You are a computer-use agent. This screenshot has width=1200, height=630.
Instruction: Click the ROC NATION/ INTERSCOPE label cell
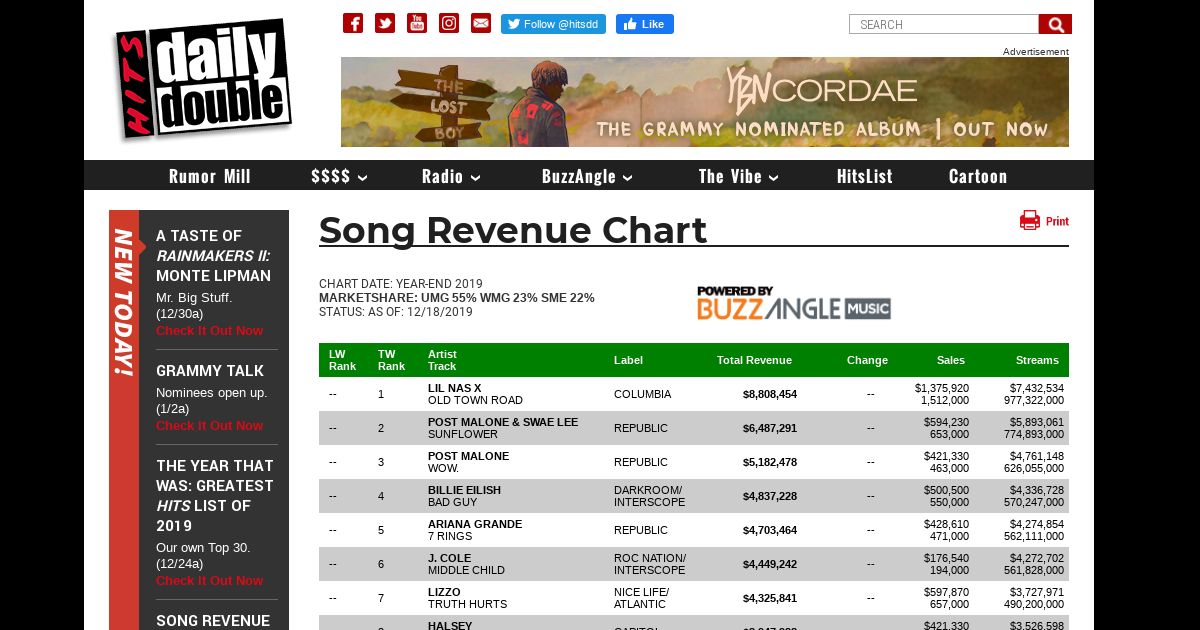[650, 564]
